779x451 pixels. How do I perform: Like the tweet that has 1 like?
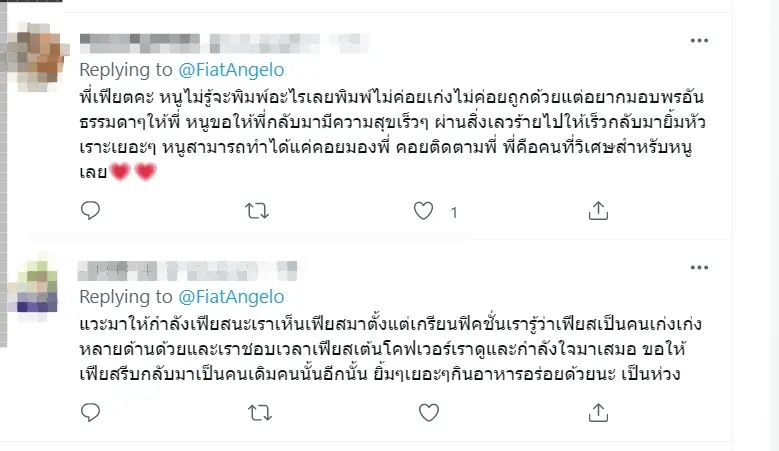tap(425, 210)
